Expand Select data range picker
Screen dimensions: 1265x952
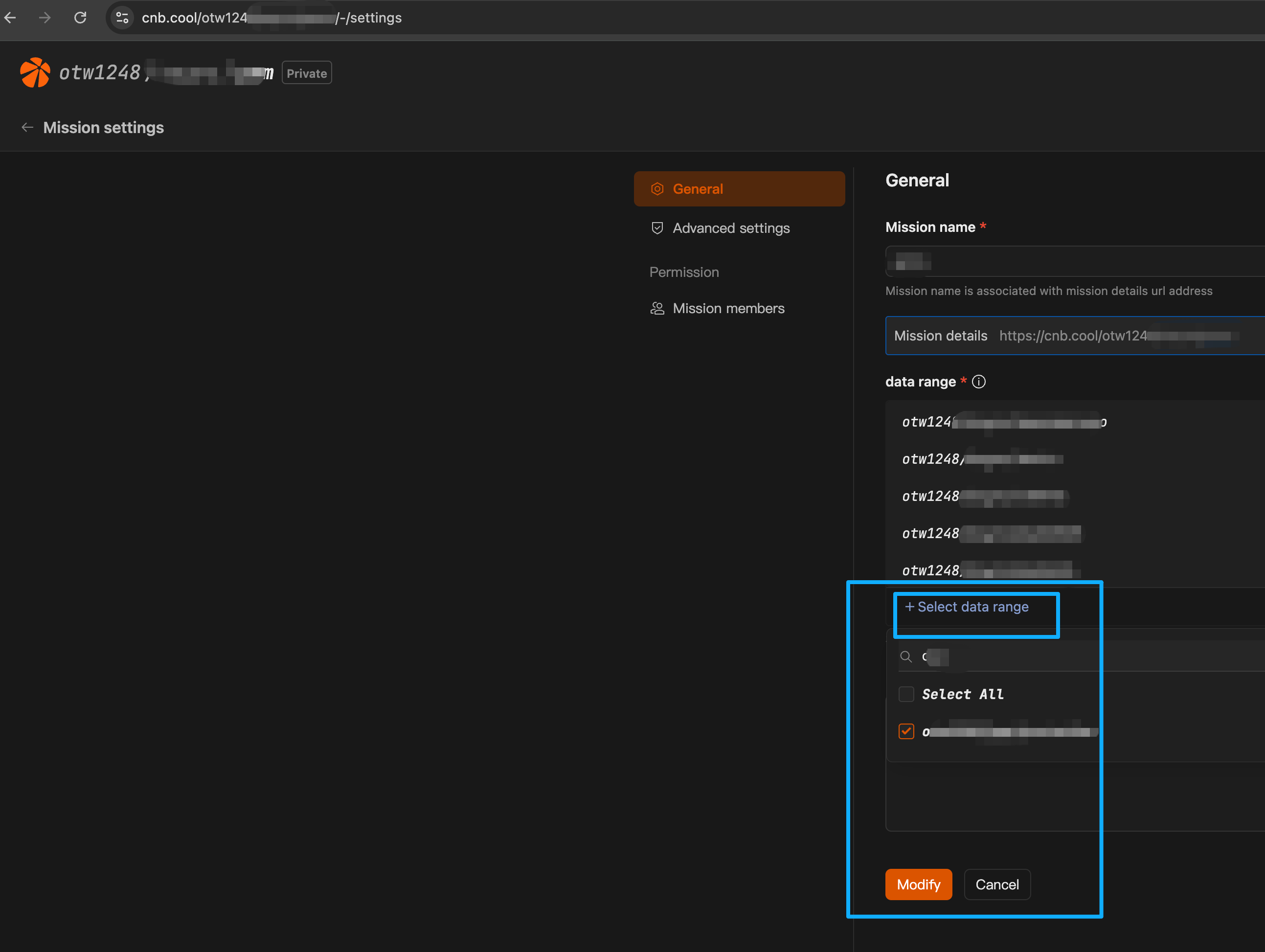[x=967, y=607]
